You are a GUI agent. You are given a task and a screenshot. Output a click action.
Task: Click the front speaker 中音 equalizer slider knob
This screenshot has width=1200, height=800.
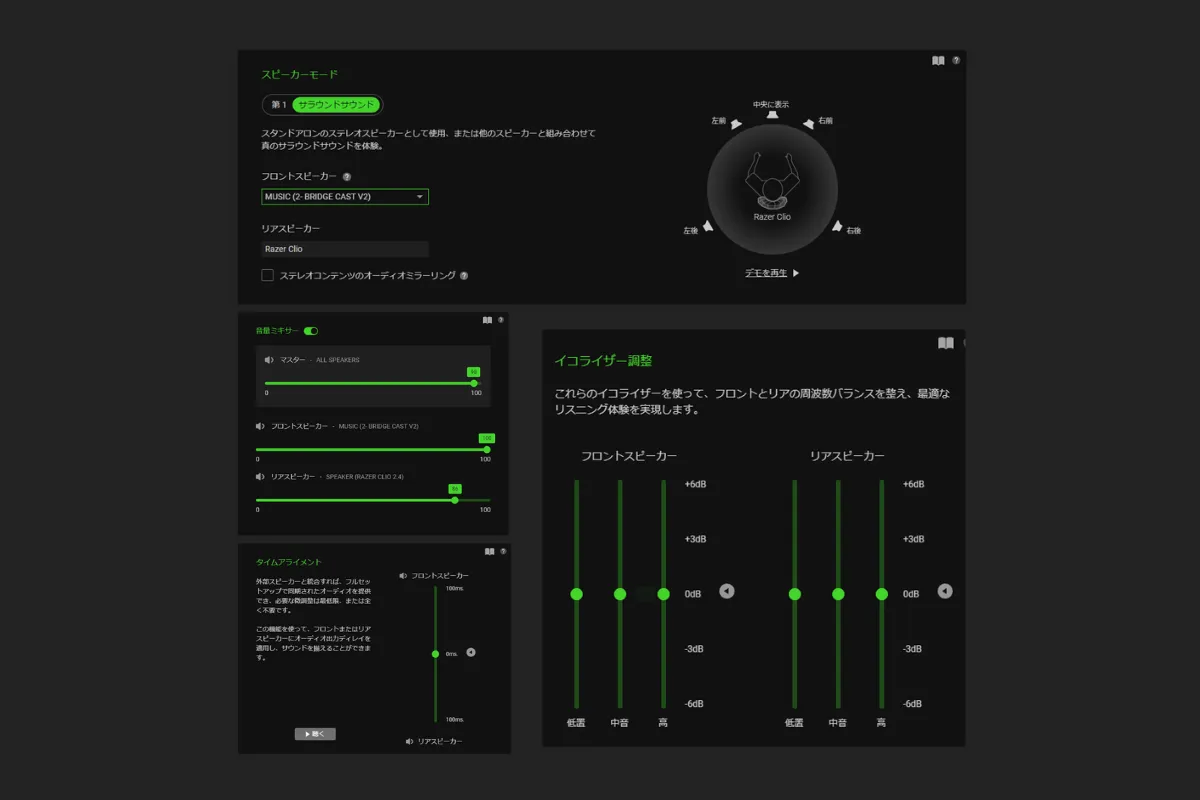(x=620, y=594)
